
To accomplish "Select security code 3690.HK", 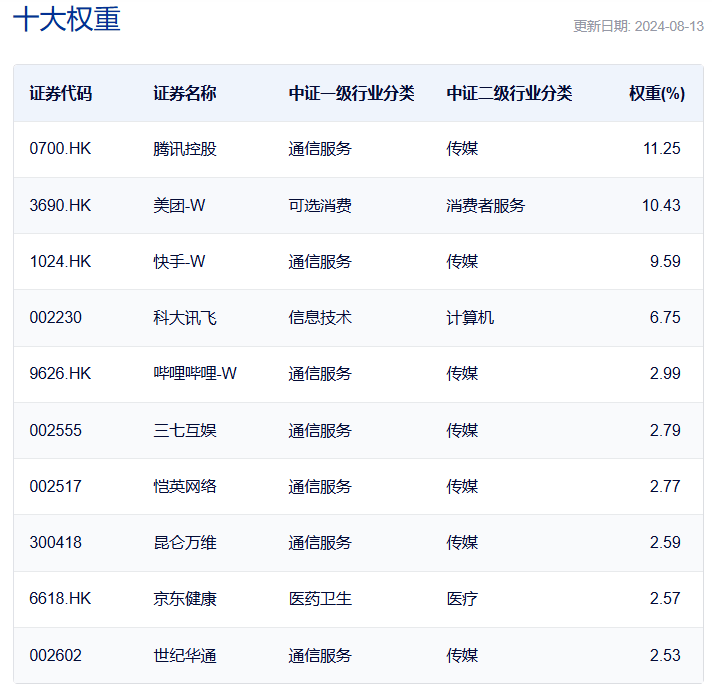I will [x=60, y=206].
